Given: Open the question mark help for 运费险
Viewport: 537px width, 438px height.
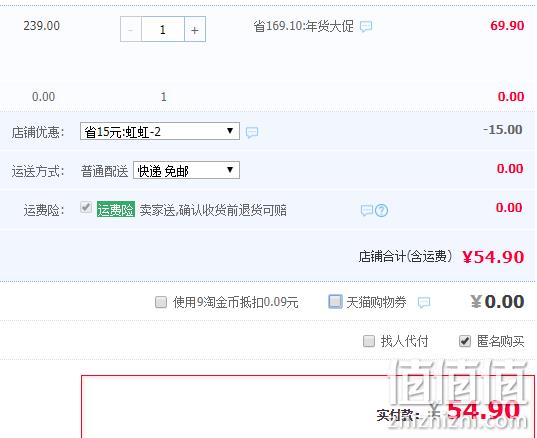Looking at the screenshot, I should tap(381, 210).
